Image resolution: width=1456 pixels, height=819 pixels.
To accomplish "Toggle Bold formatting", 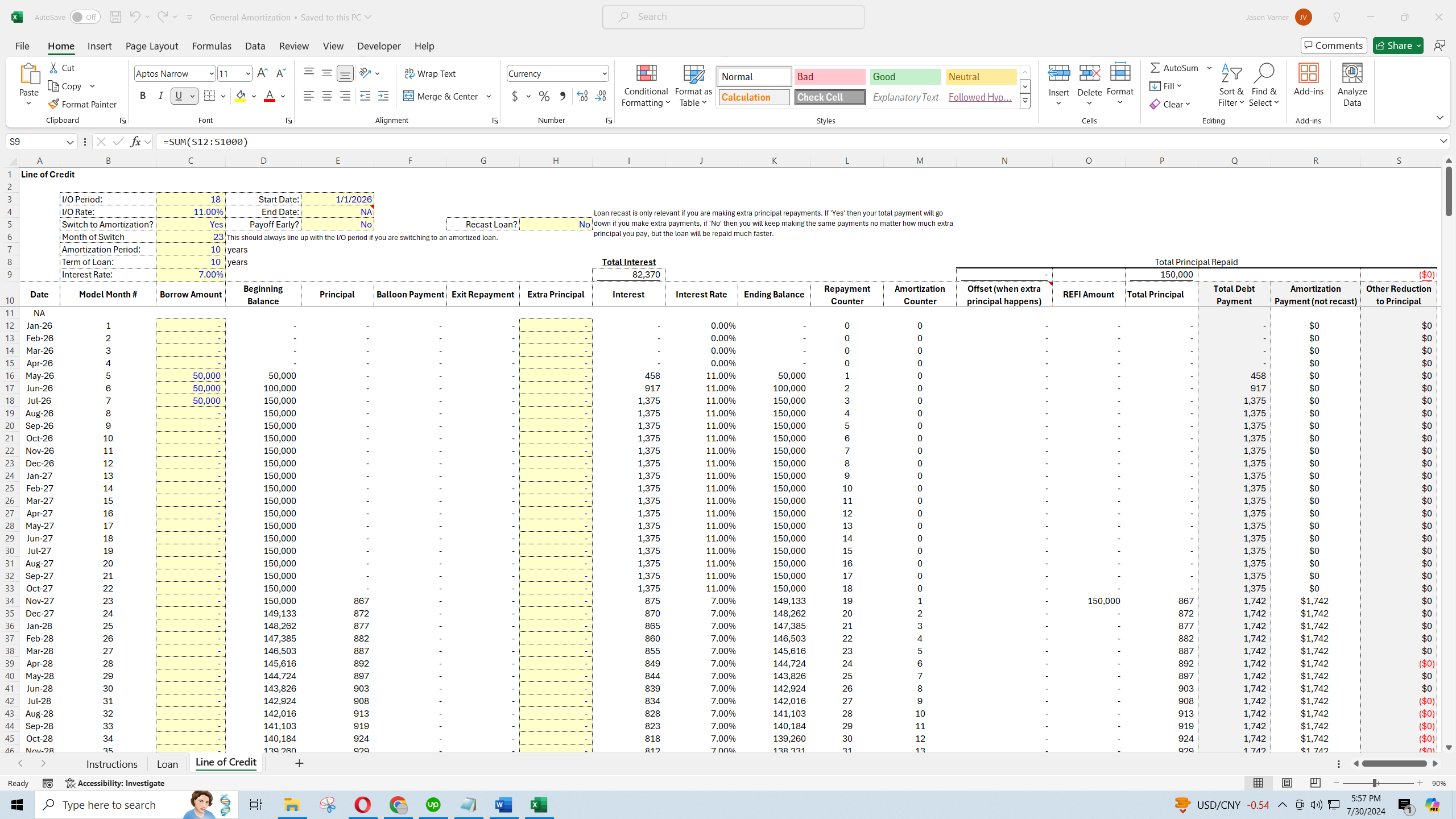I will [143, 96].
